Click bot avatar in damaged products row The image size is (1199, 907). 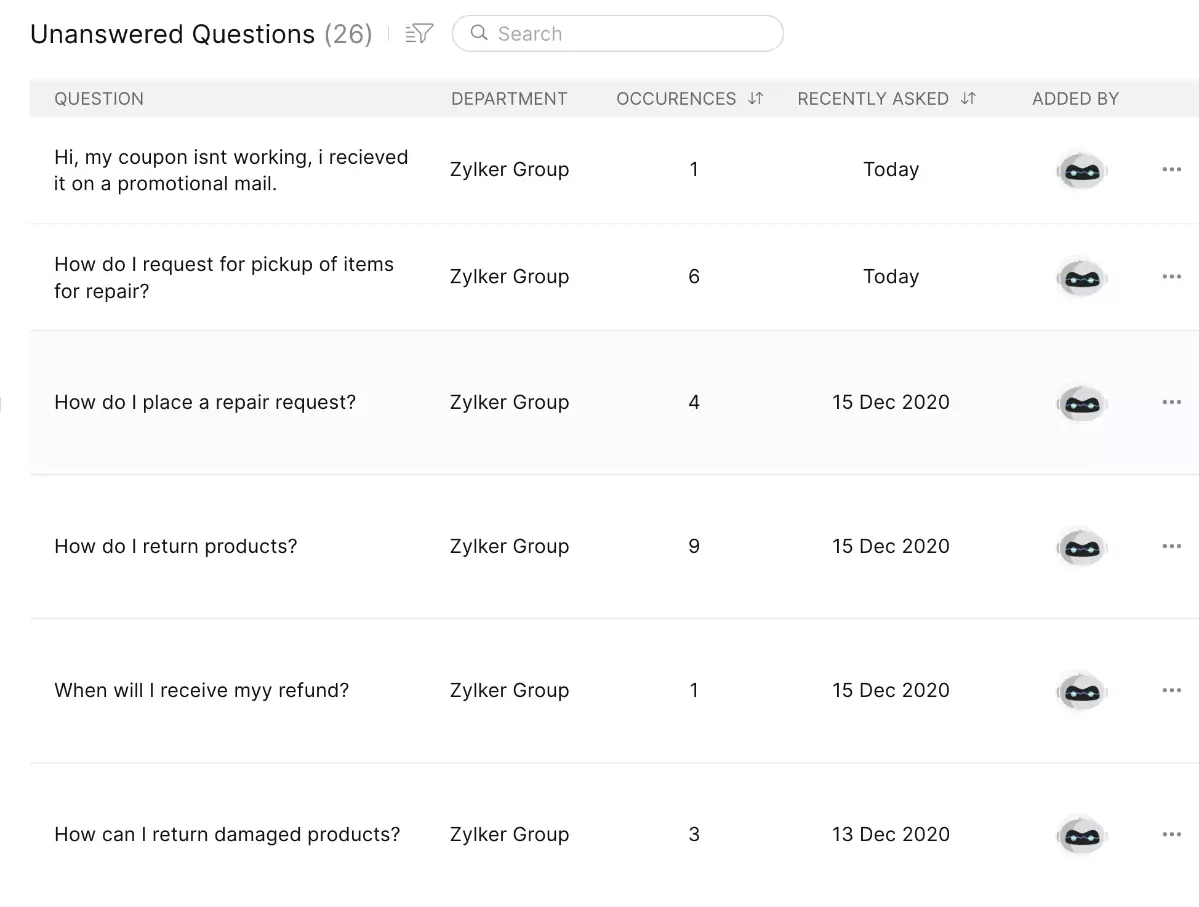click(x=1080, y=835)
